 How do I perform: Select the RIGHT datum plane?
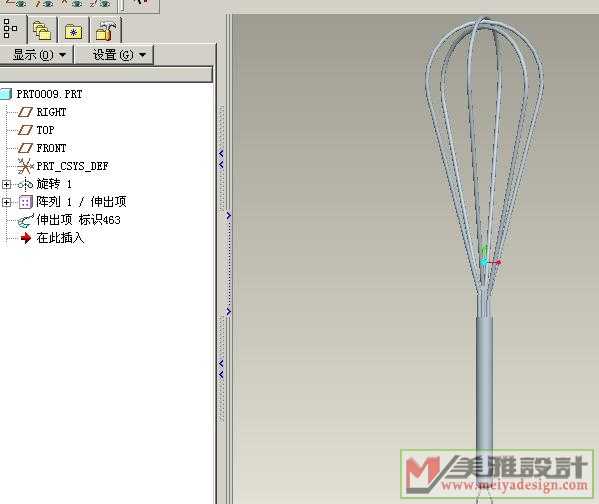point(42,112)
